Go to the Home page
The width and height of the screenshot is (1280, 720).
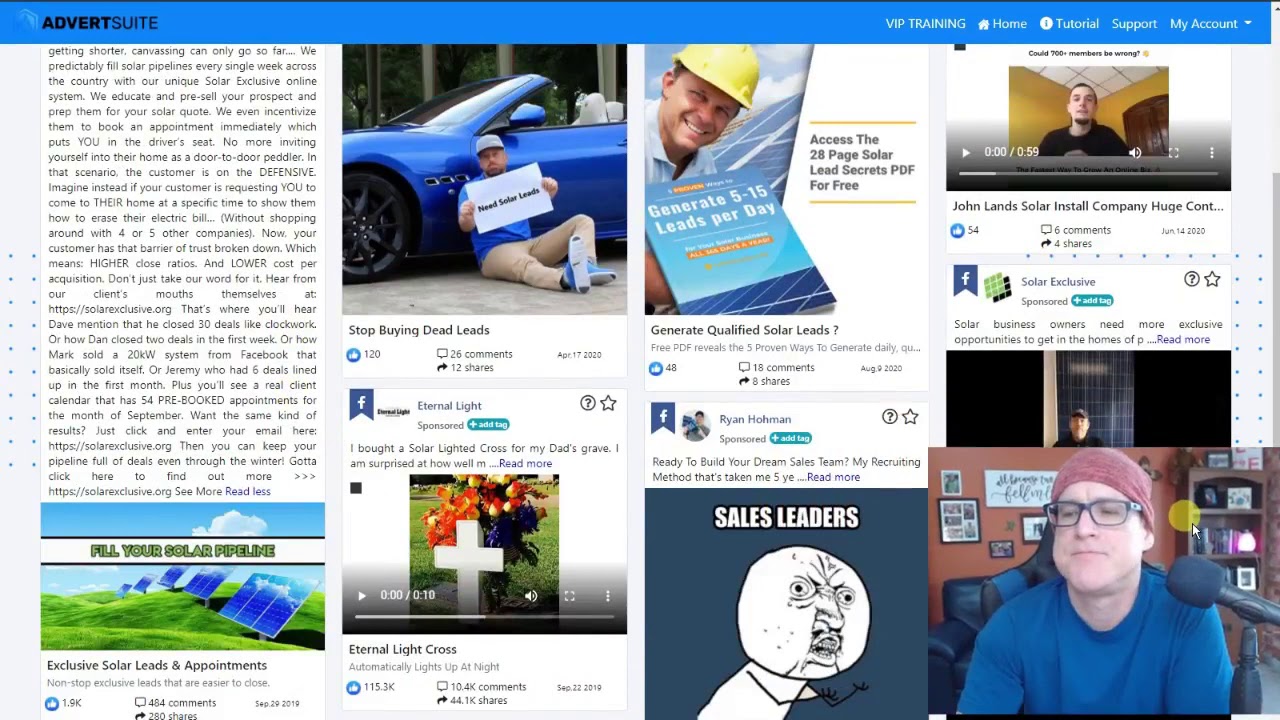[x=1002, y=23]
